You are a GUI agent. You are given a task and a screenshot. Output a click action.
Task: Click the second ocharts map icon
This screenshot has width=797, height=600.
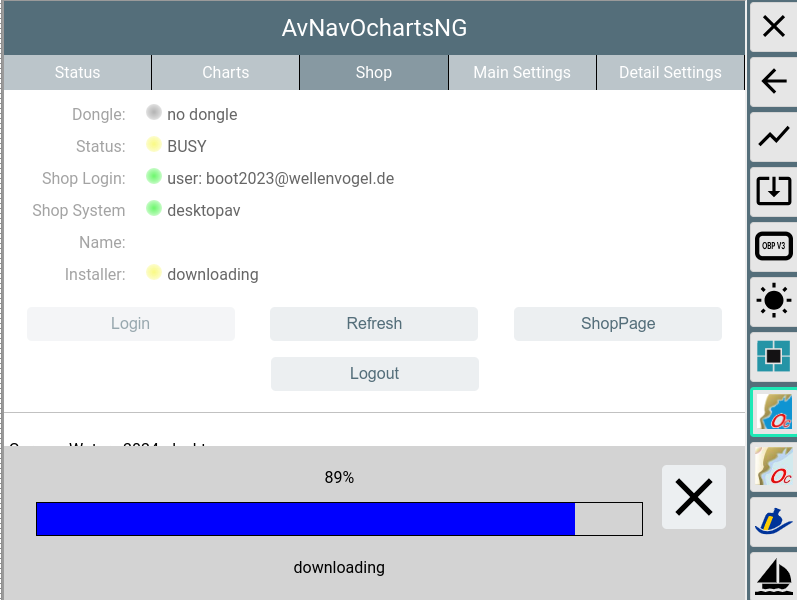[x=775, y=466]
